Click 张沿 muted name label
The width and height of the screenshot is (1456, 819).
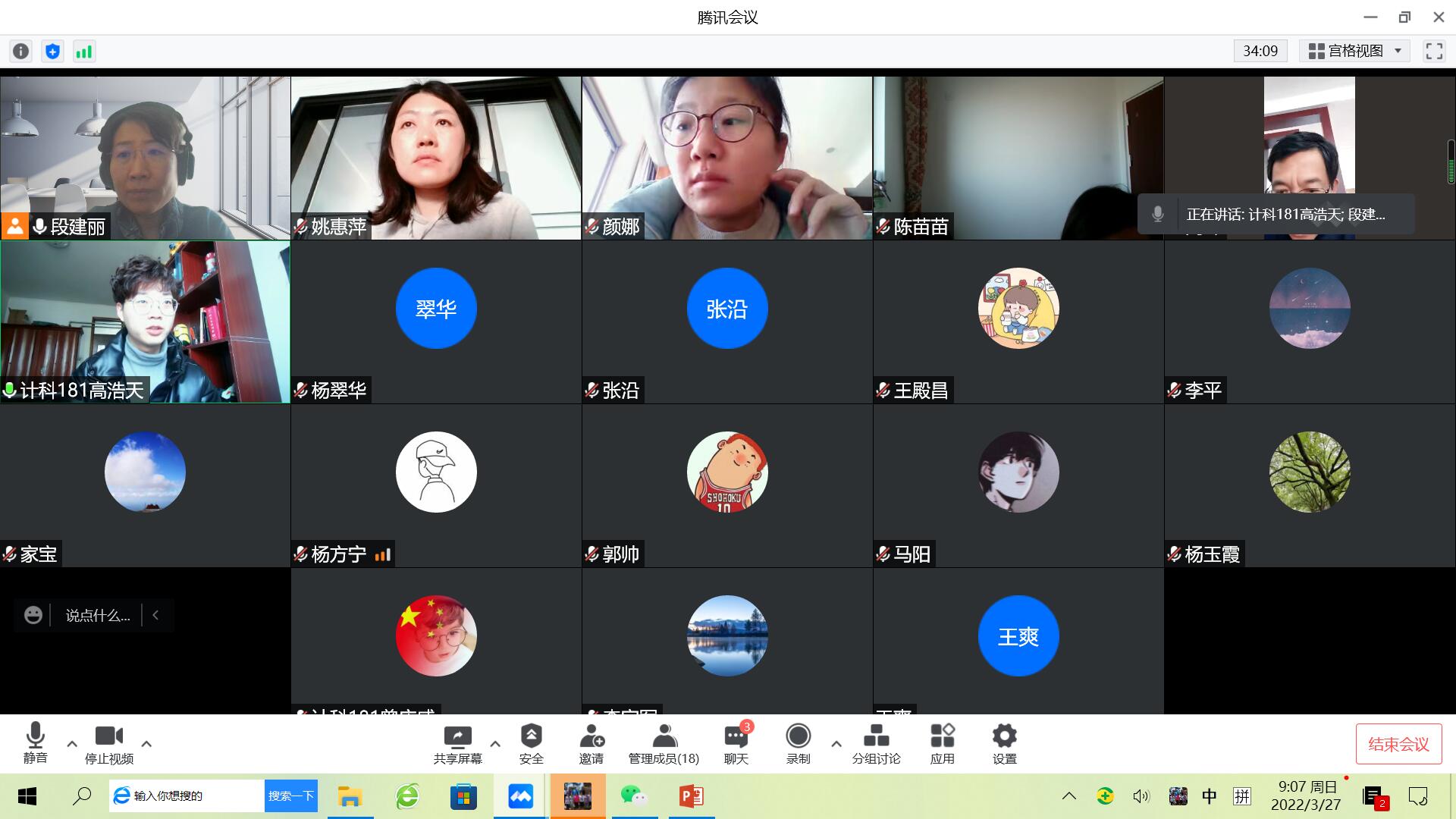click(x=613, y=391)
